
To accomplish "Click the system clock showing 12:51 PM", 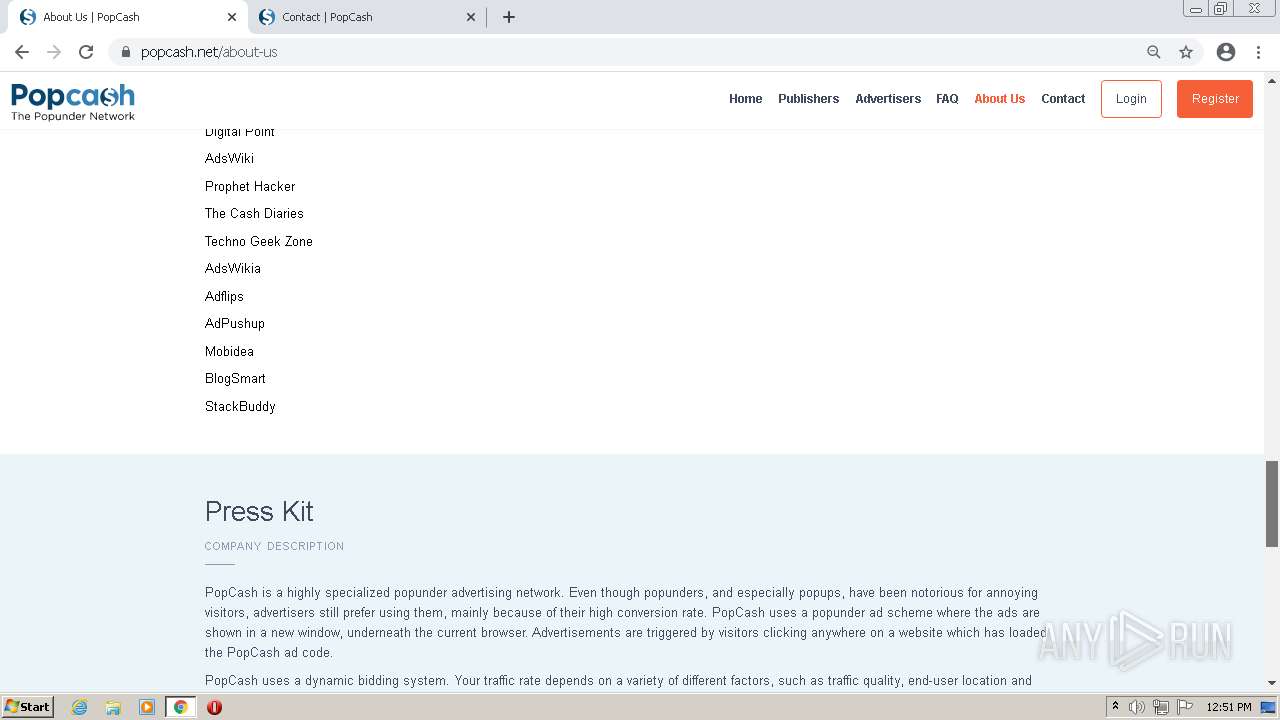I will click(x=1229, y=707).
